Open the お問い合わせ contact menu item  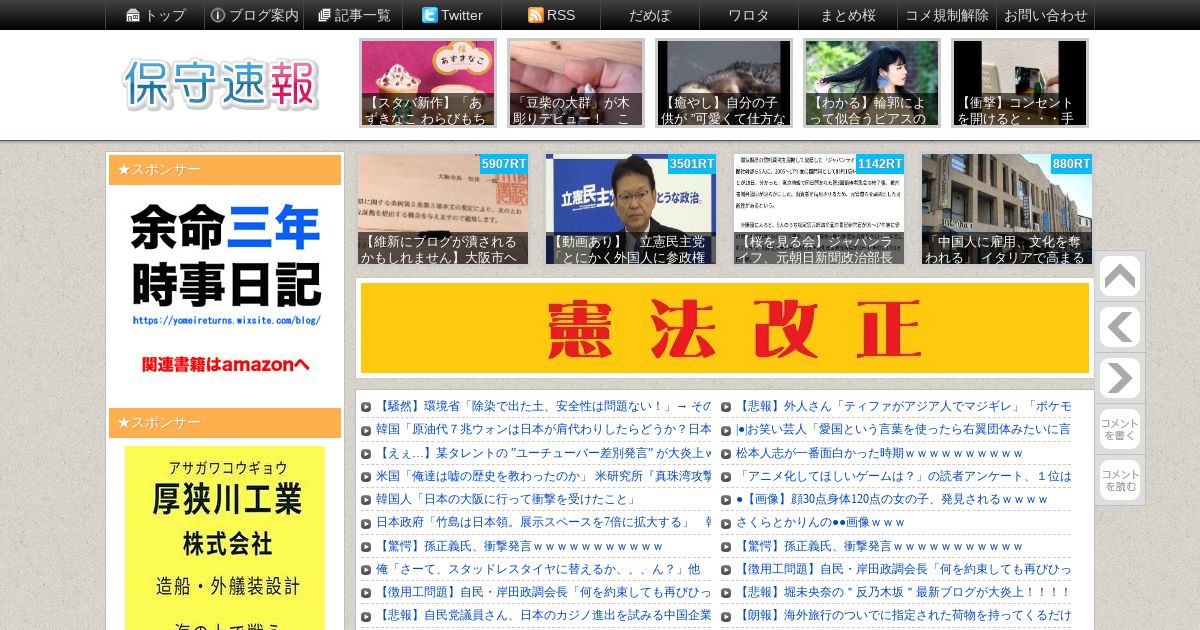pyautogui.click(x=1045, y=15)
